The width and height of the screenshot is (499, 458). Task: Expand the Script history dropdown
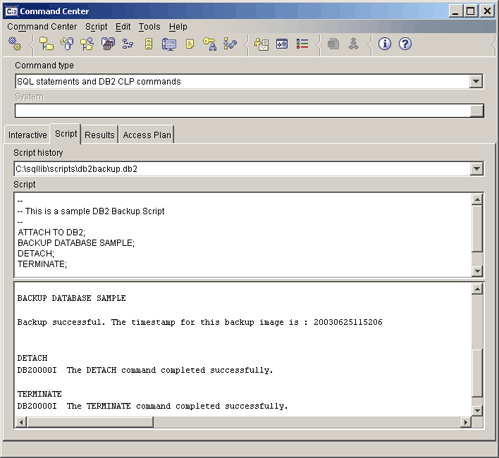(476, 169)
